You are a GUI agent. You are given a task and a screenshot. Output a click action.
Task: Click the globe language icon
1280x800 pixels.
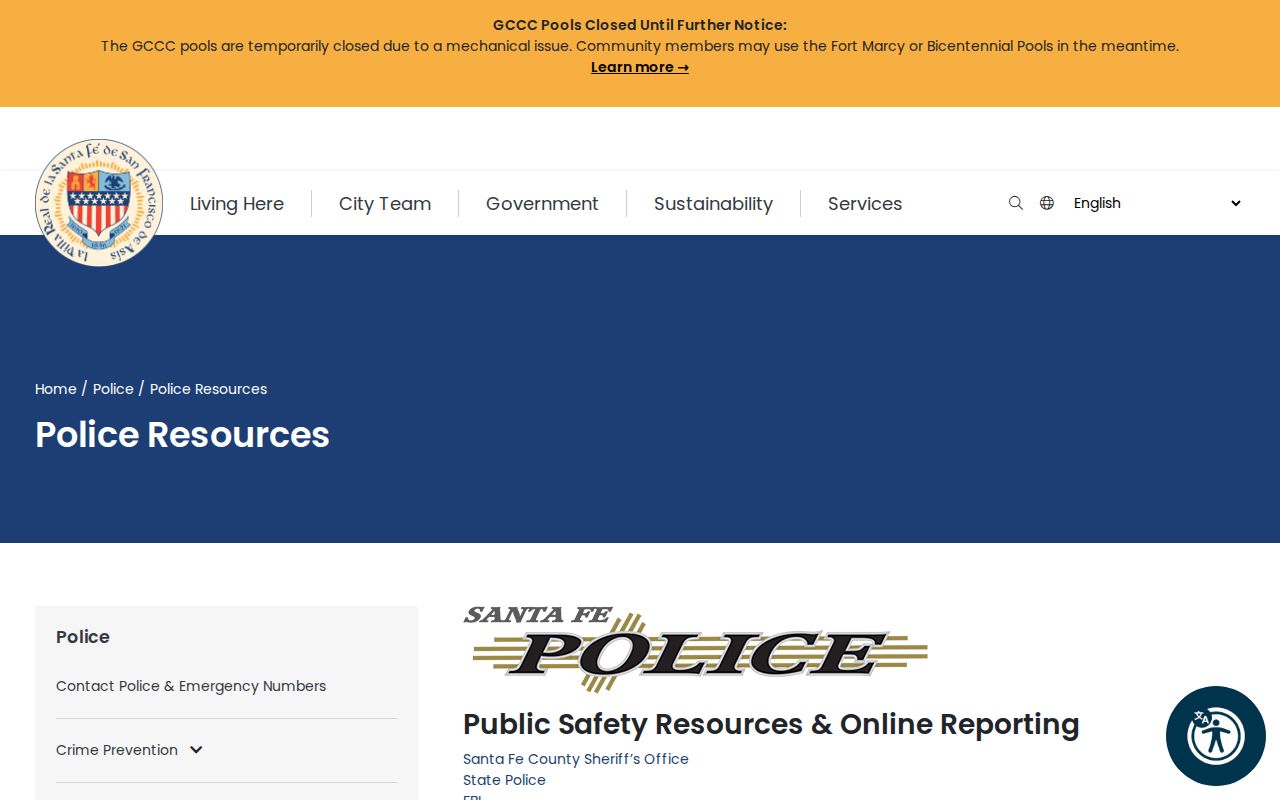click(1047, 203)
